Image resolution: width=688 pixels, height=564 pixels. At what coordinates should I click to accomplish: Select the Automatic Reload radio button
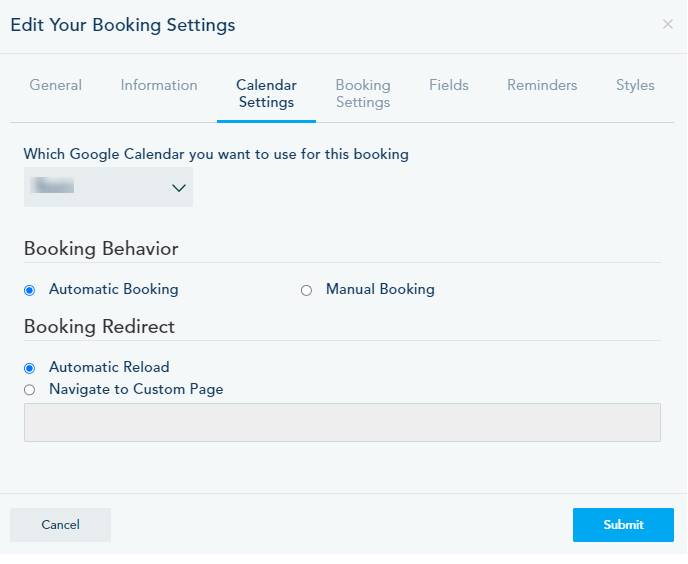point(29,368)
